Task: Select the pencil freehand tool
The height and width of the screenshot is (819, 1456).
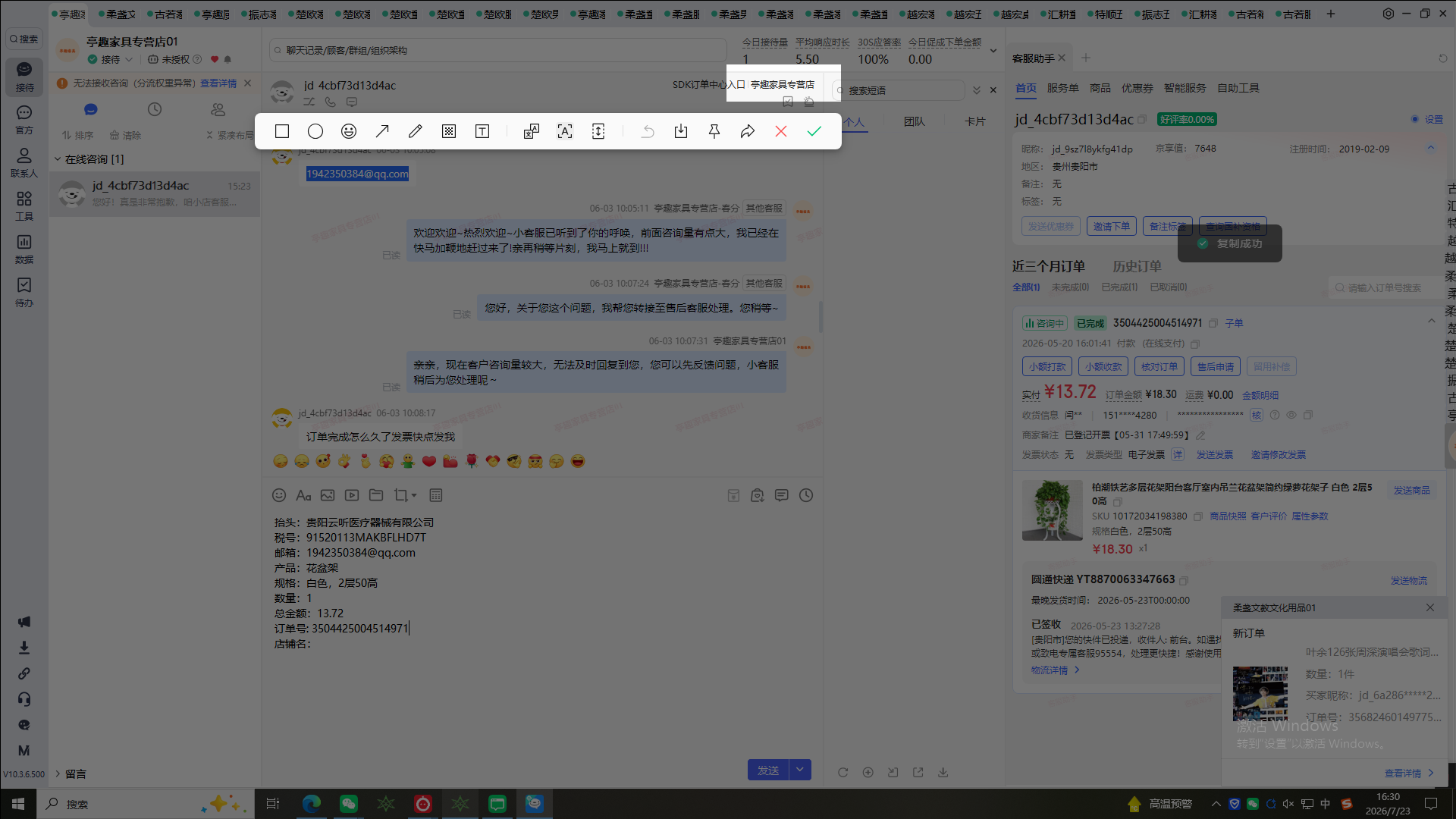Action: click(416, 131)
